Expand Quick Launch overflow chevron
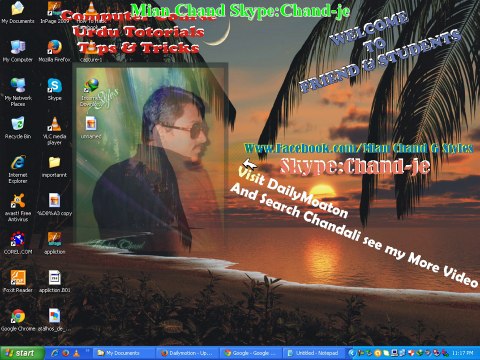The height and width of the screenshot is (360, 480). (x=88, y=350)
